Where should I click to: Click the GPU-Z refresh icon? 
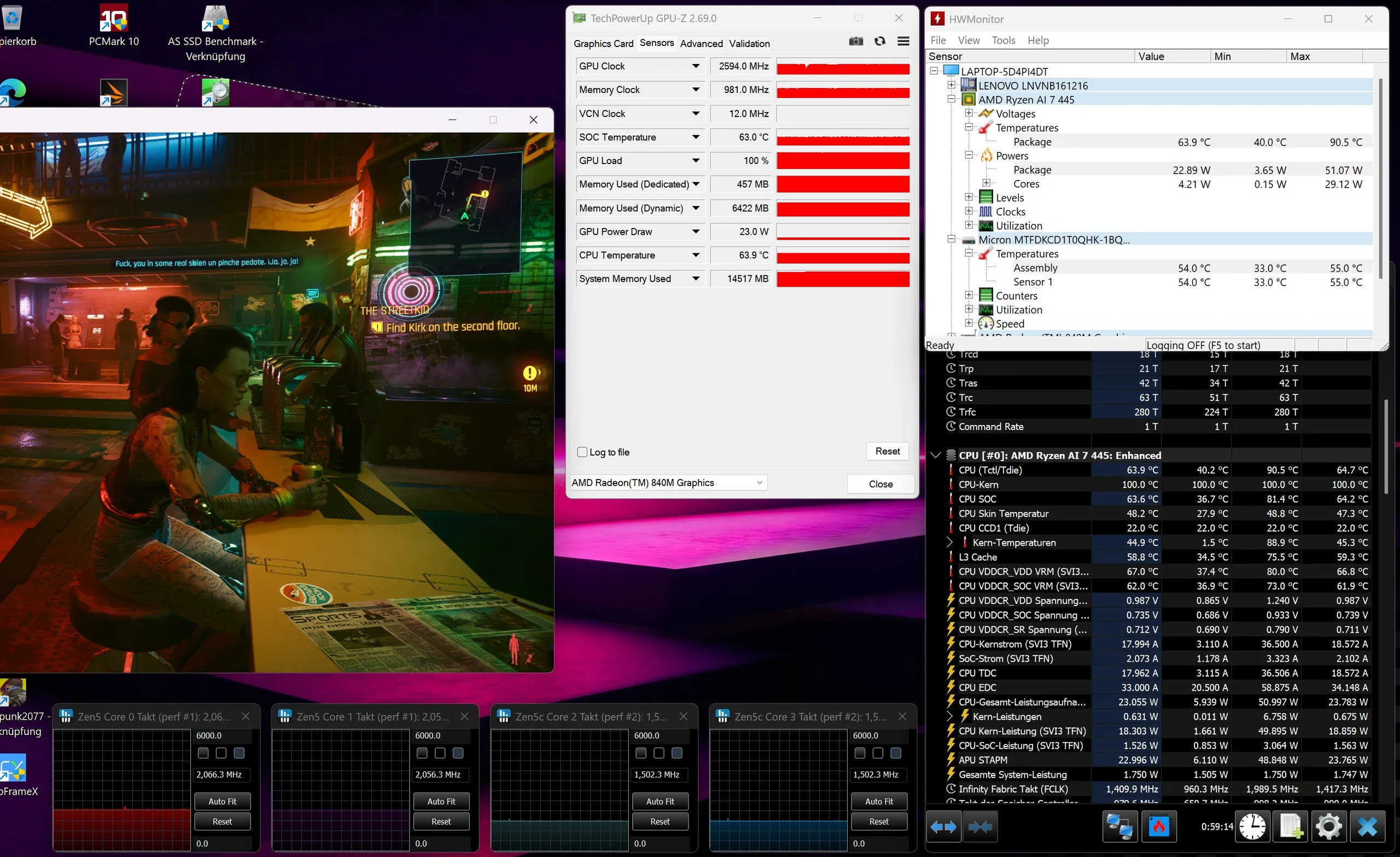click(879, 42)
